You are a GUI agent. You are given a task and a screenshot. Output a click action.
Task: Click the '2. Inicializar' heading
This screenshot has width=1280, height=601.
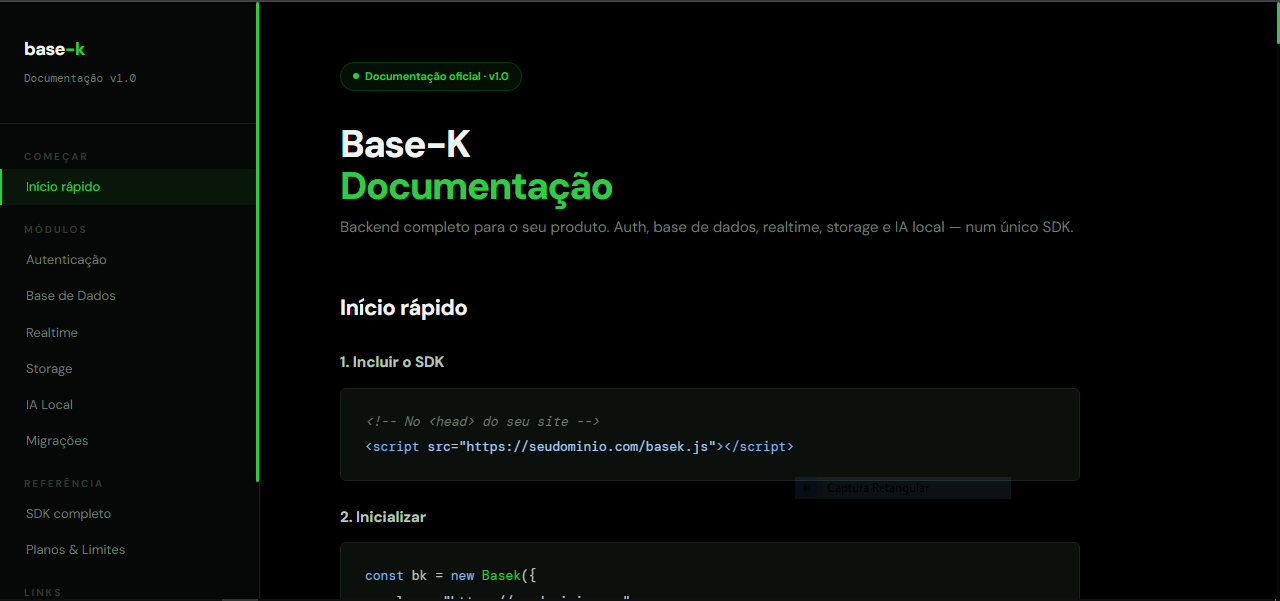pyautogui.click(x=383, y=517)
